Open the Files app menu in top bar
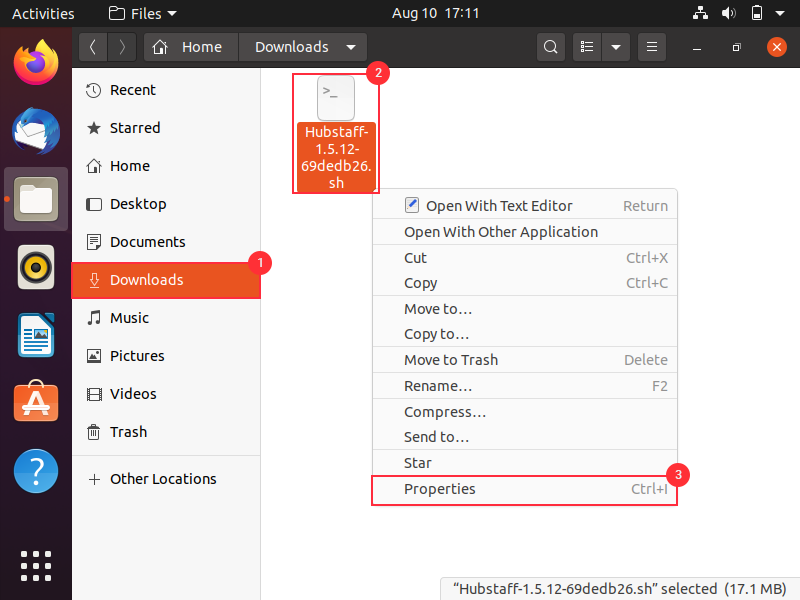The width and height of the screenshot is (800, 600). pyautogui.click(x=142, y=13)
